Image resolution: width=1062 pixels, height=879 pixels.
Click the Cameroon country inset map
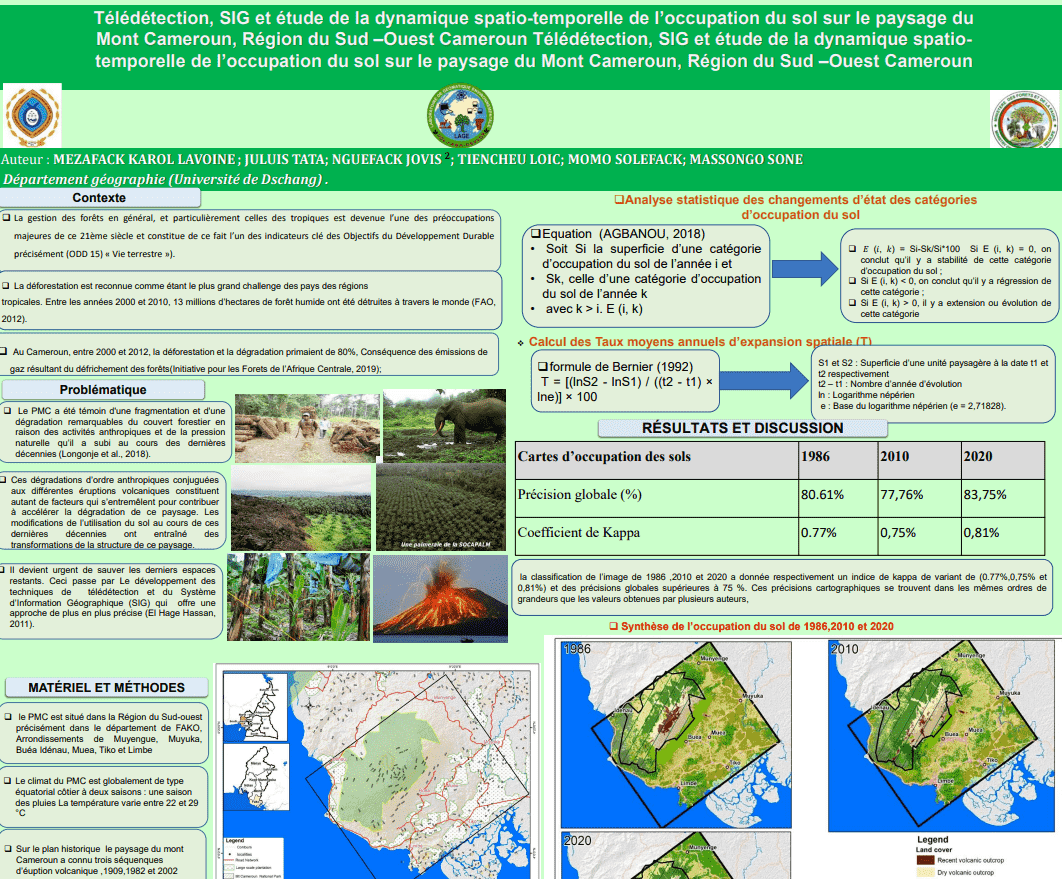pos(256,706)
